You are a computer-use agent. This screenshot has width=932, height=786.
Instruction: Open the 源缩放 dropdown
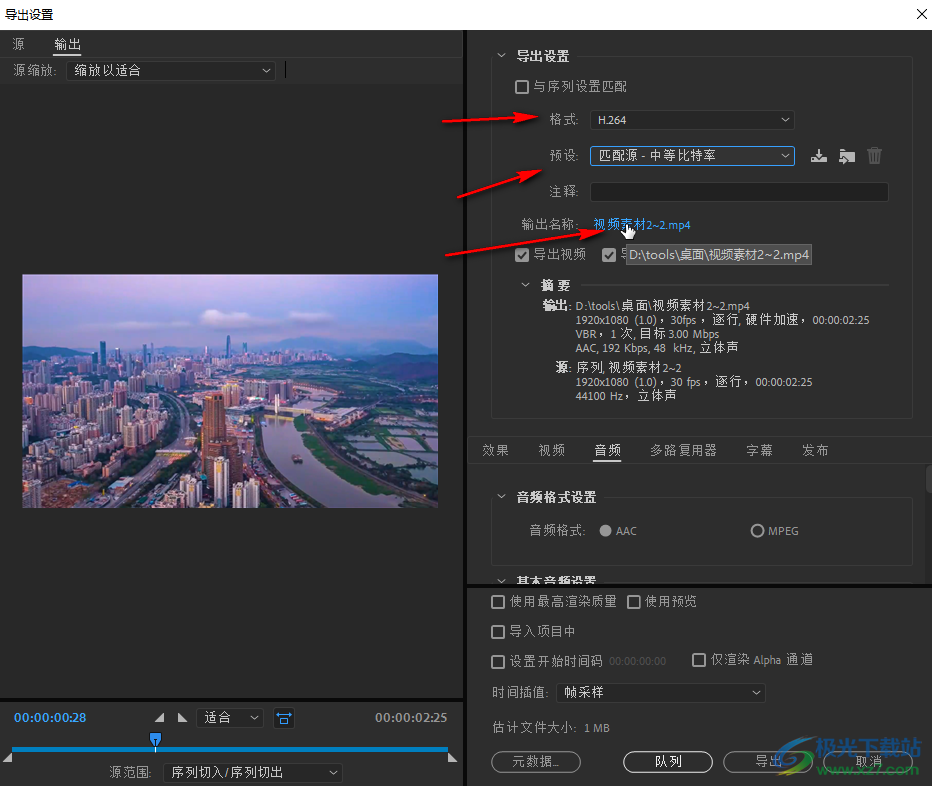171,71
